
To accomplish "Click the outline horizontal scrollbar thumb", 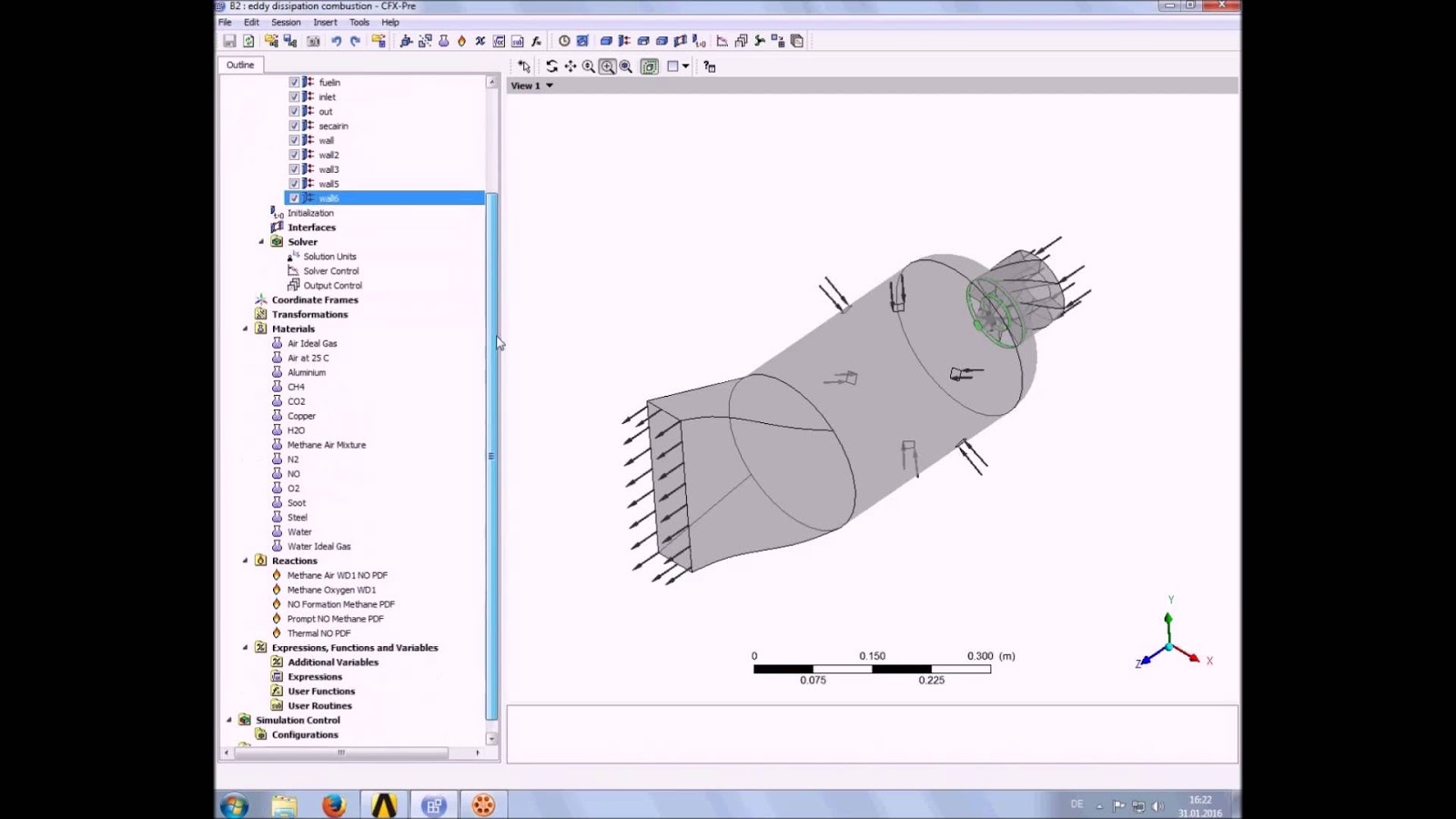I will (x=341, y=753).
